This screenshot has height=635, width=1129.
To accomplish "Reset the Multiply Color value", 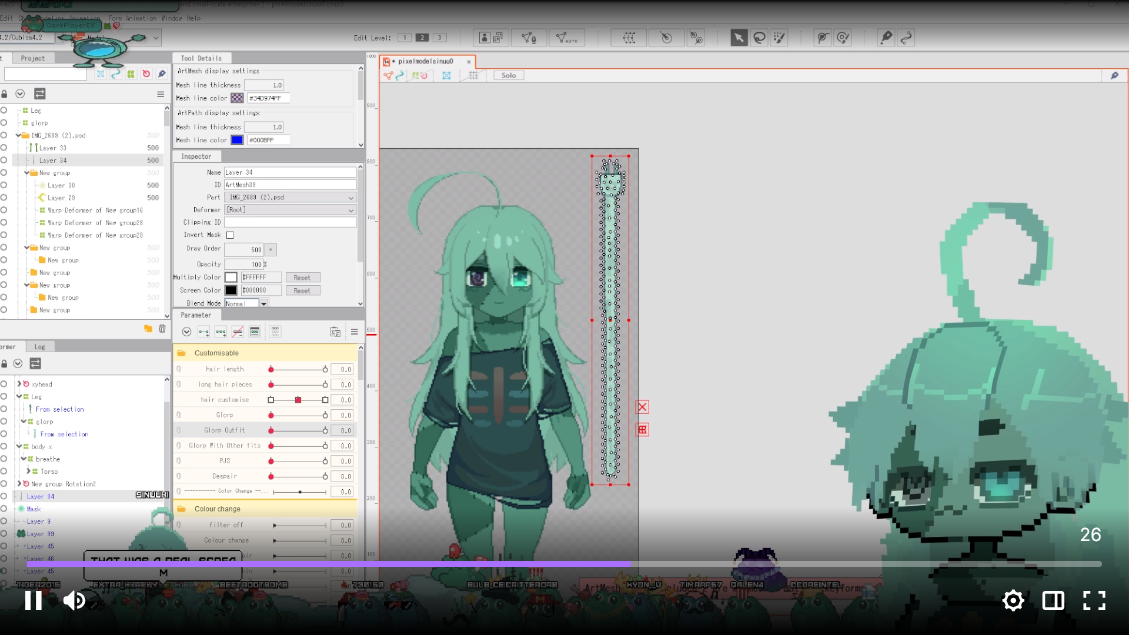I will tap(303, 277).
